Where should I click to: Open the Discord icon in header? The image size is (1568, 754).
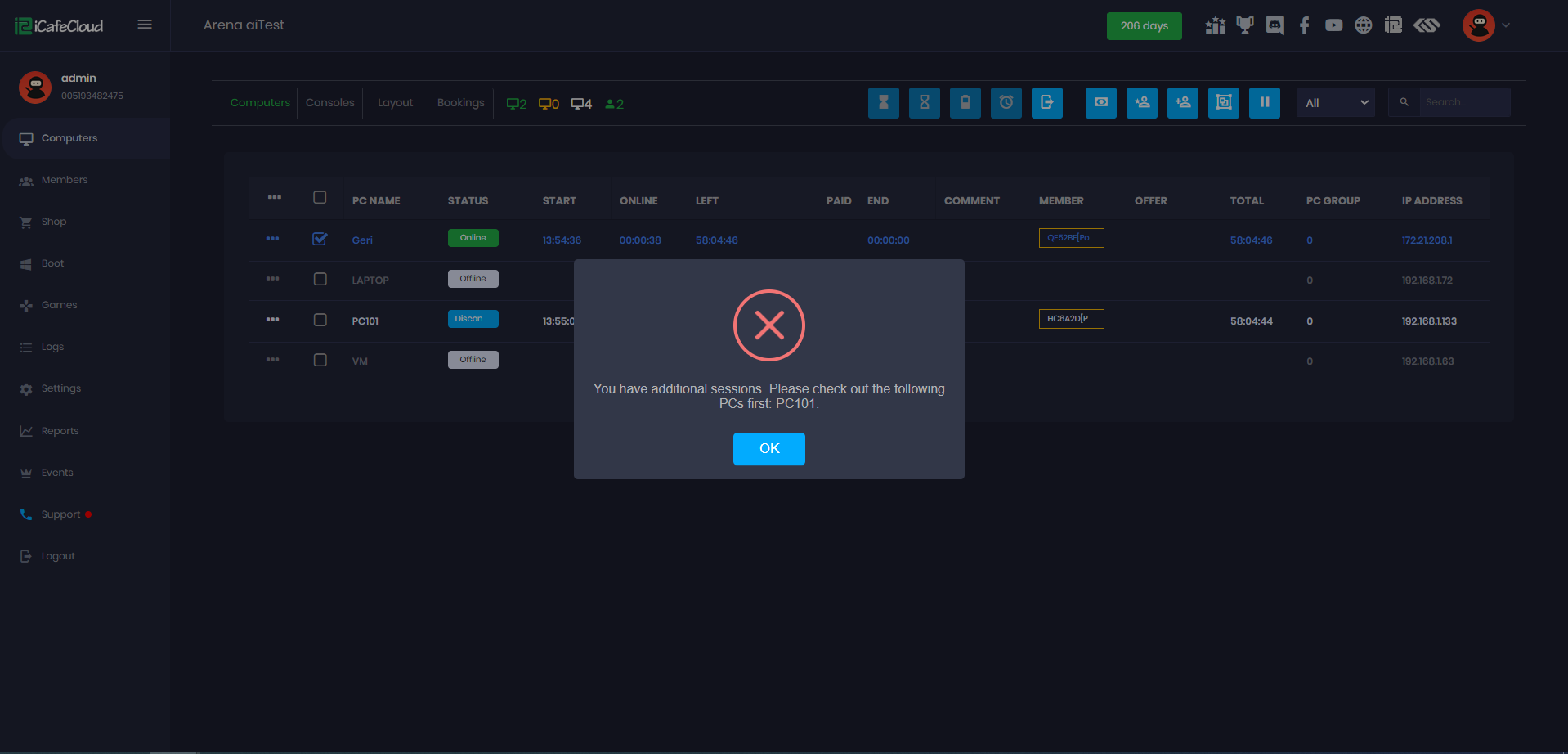click(1275, 25)
